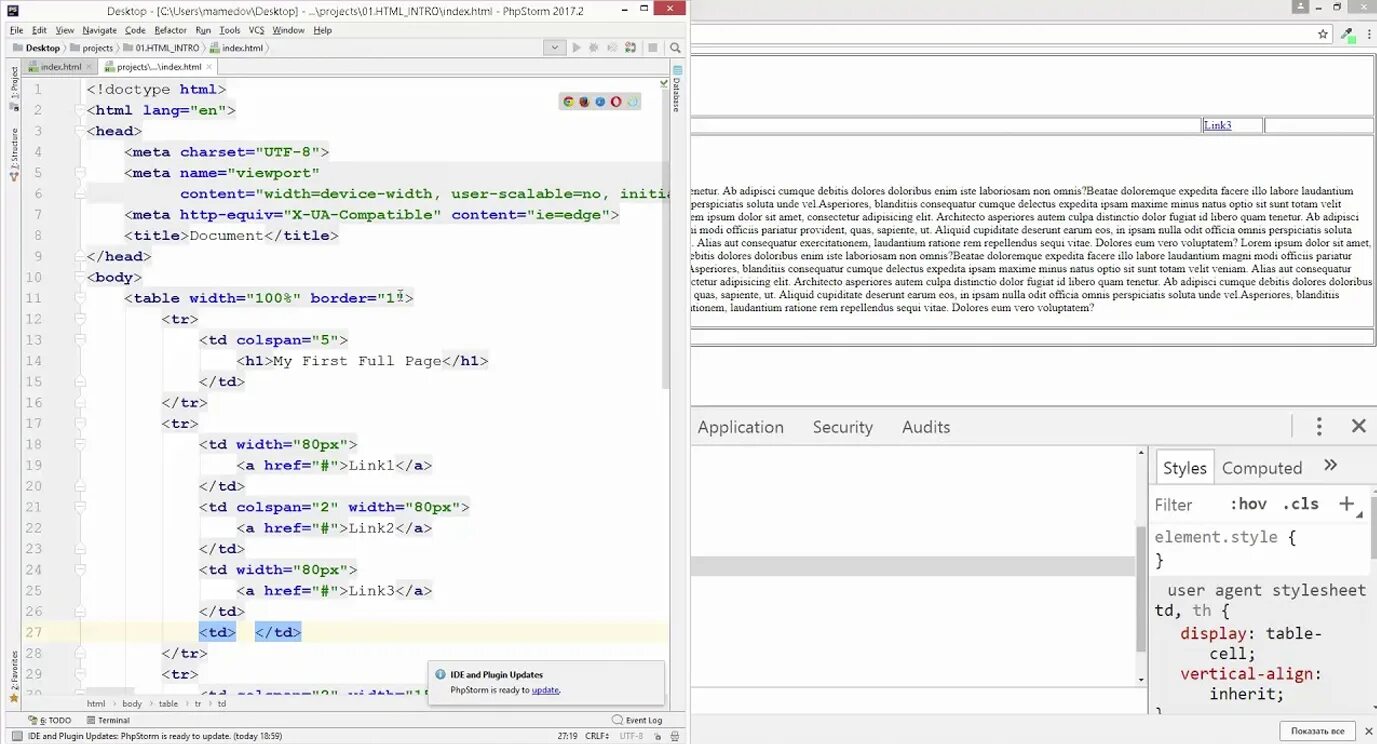Viewport: 1377px width, 744px height.
Task: Preview page in Opera browser icon
Action: tap(616, 101)
